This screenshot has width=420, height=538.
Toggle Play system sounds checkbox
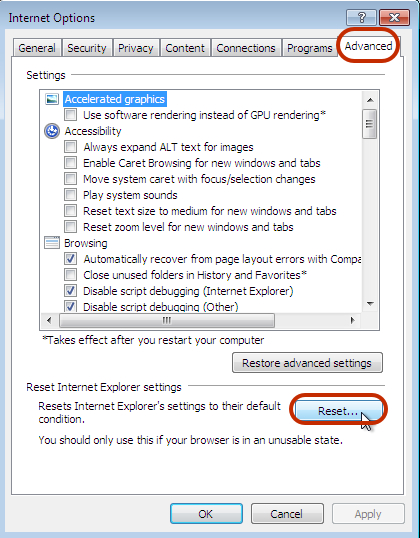[71, 195]
